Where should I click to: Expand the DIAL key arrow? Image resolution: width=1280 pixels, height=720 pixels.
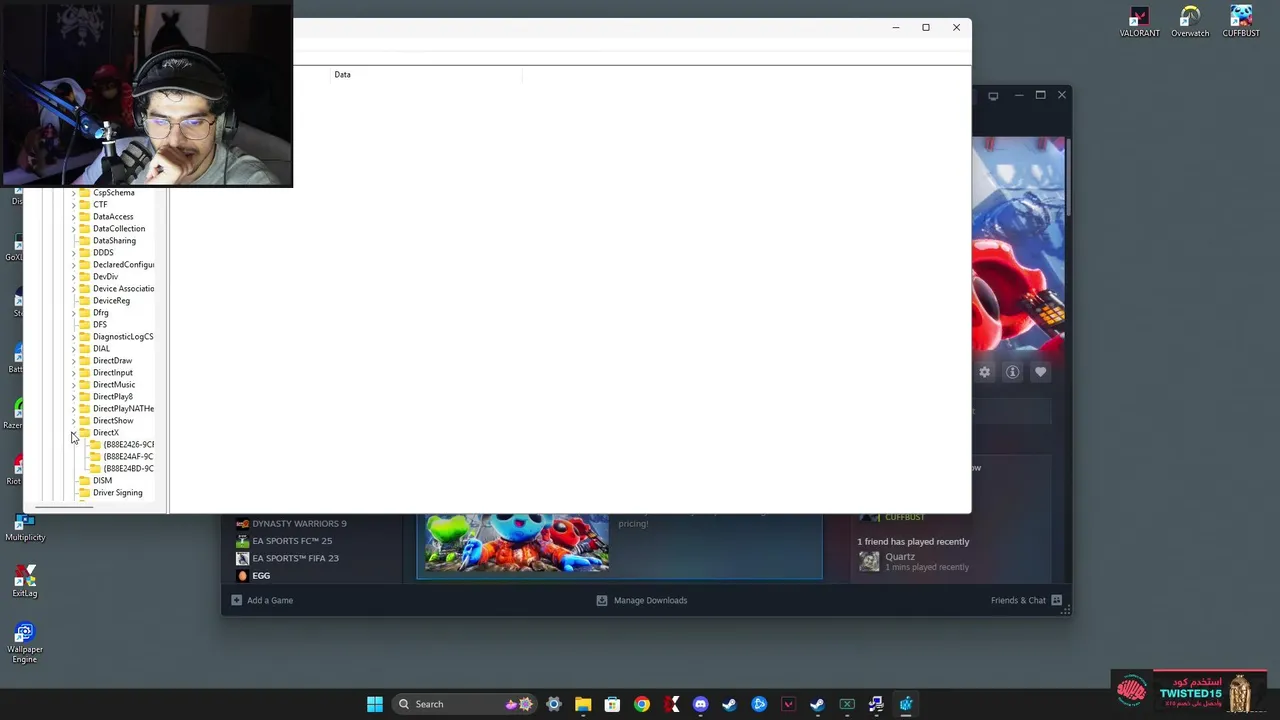(x=73, y=349)
